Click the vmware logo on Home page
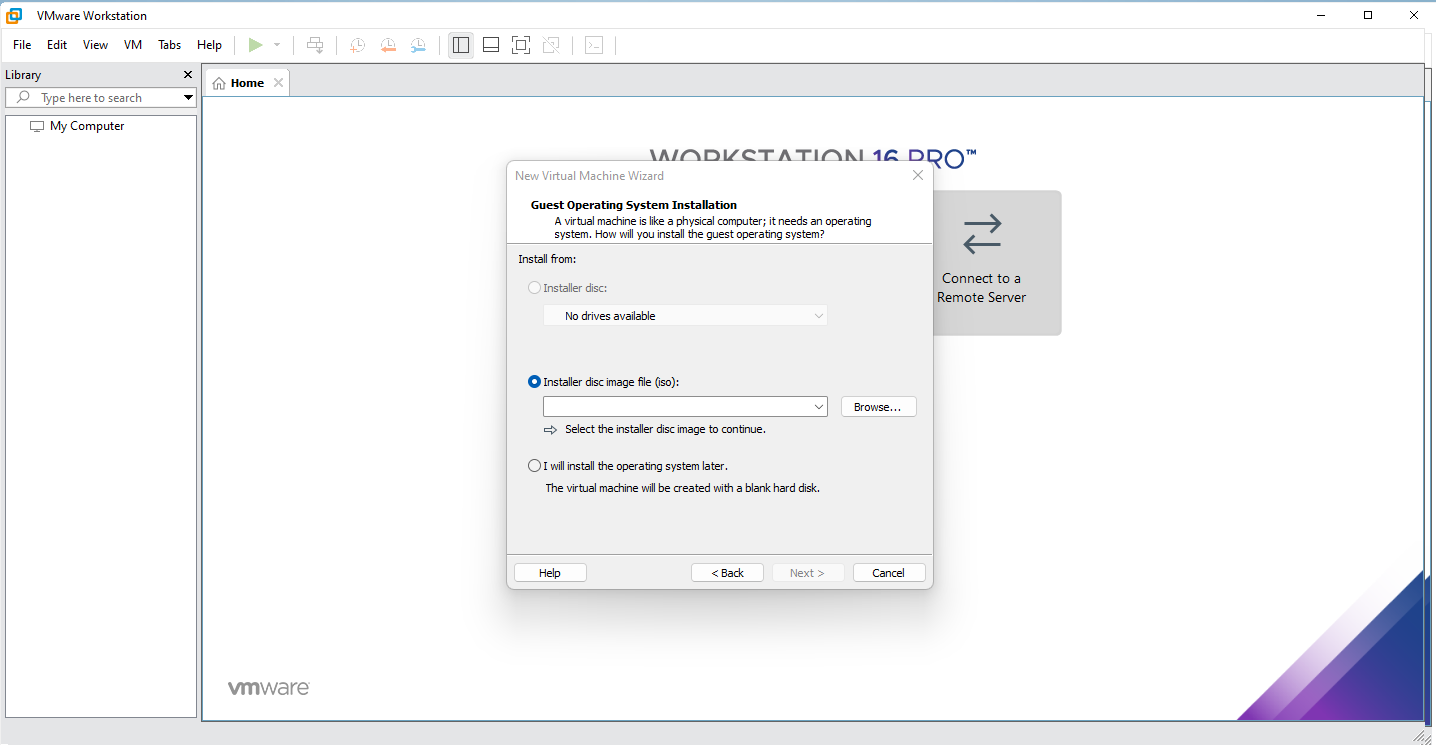The image size is (1436, 745). coord(269,688)
